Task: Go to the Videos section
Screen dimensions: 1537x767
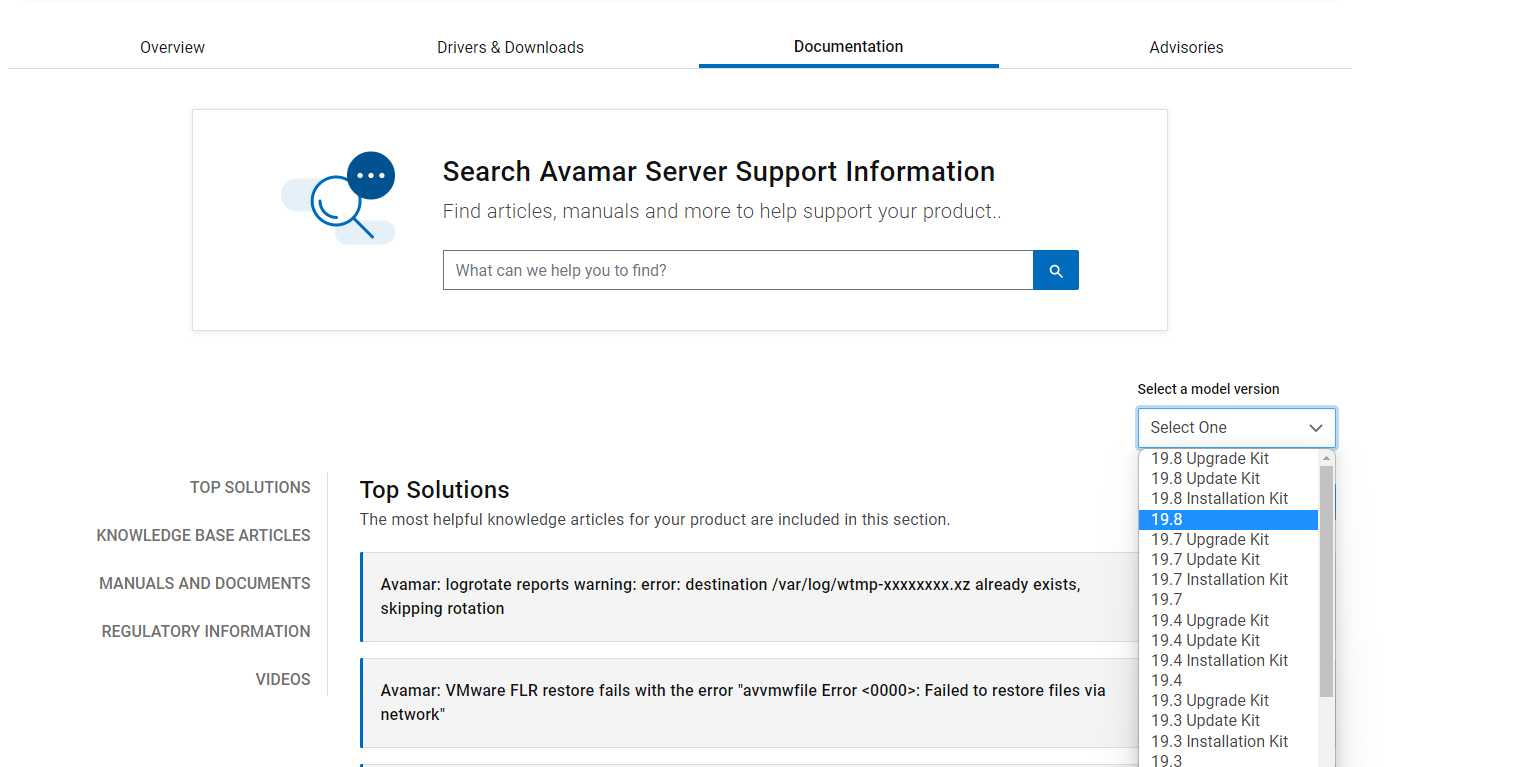Action: pos(283,679)
